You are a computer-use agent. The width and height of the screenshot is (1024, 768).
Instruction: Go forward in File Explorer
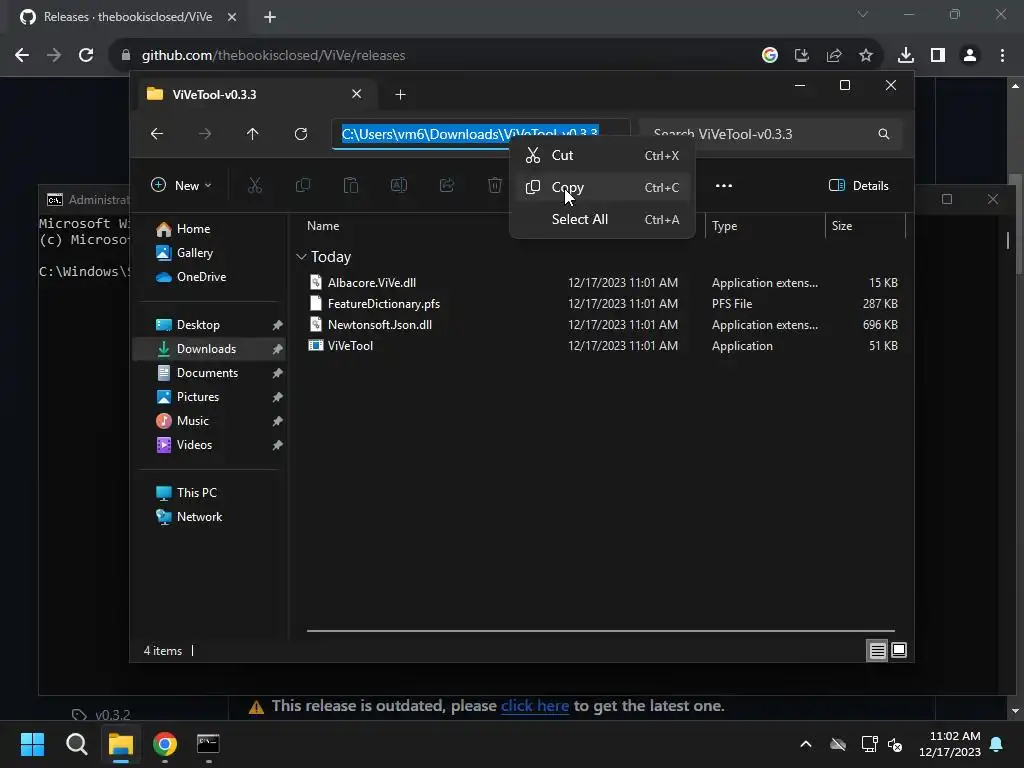[x=205, y=134]
